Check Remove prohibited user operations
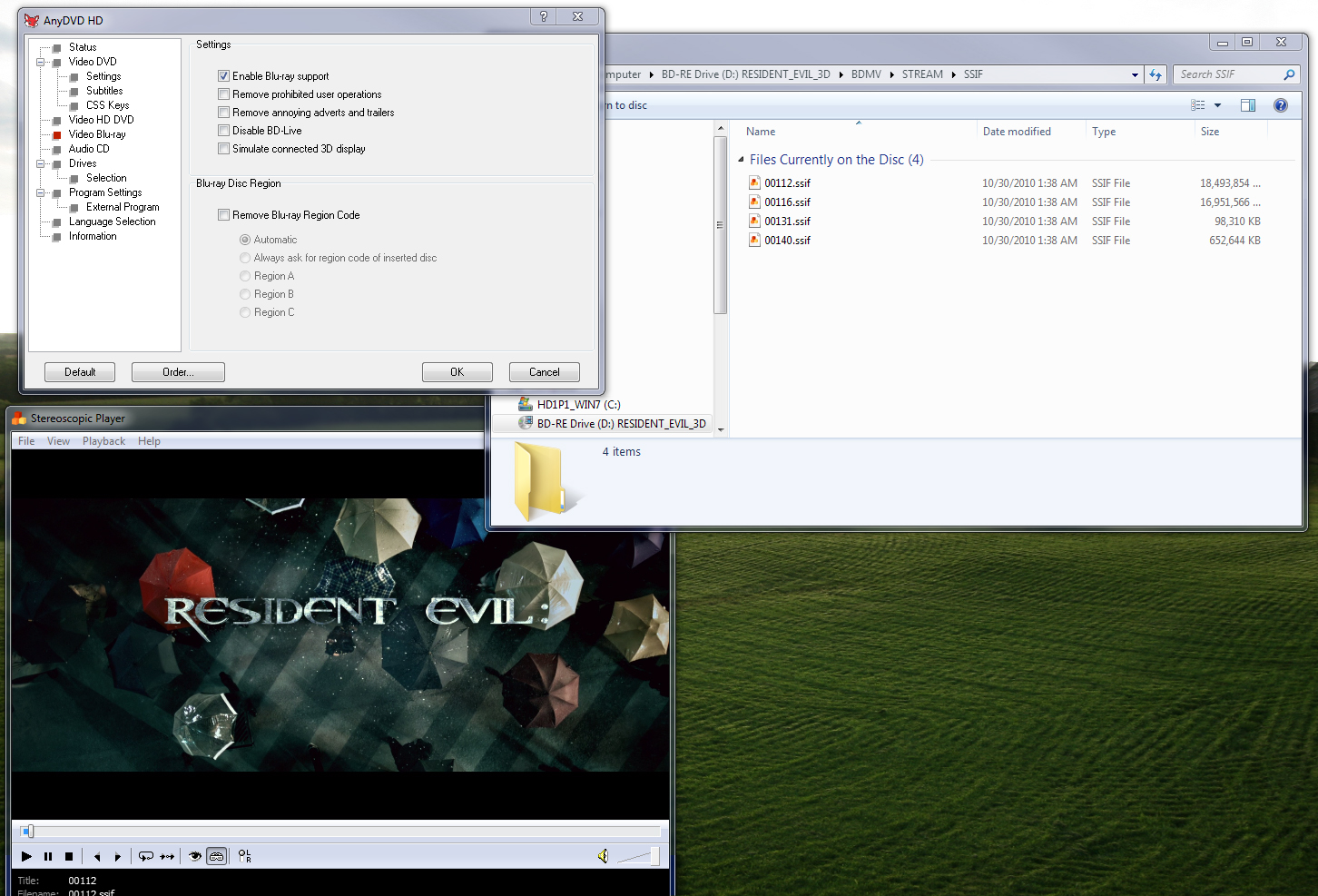The height and width of the screenshot is (896, 1318). tap(223, 94)
